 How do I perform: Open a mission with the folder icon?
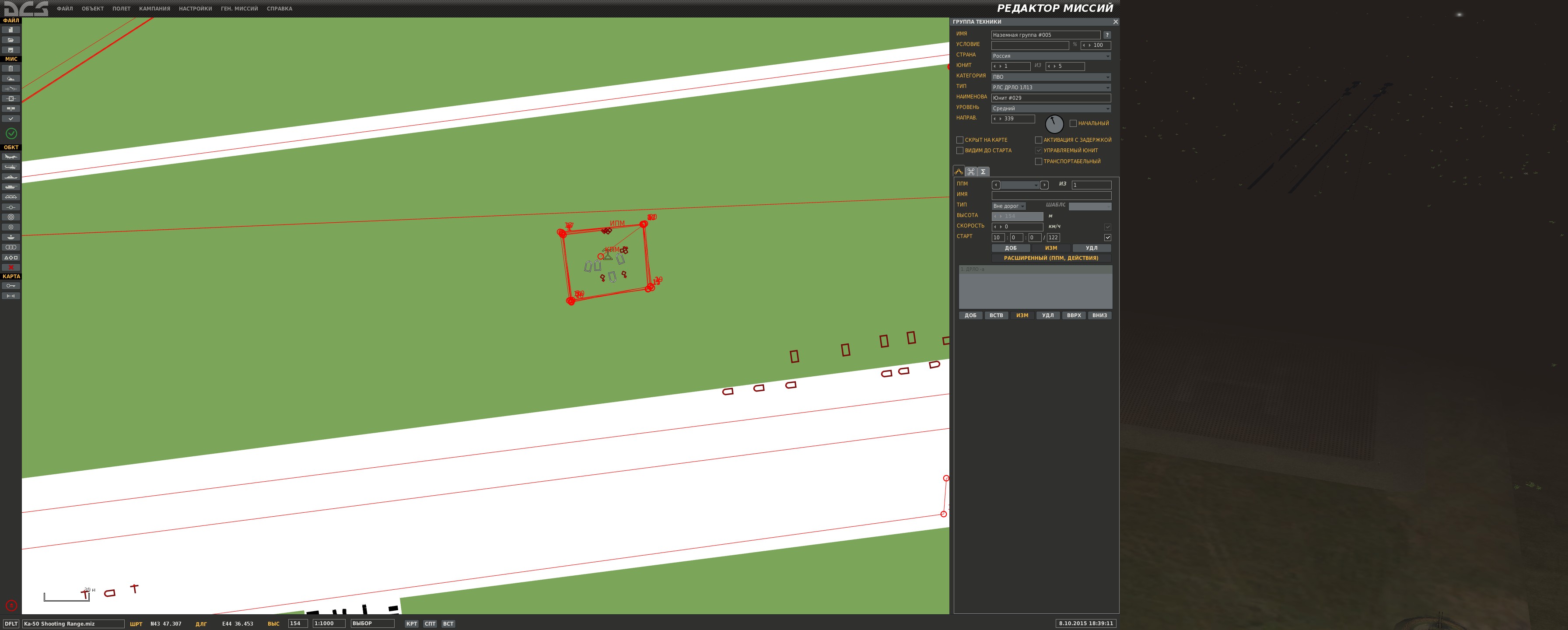click(x=11, y=40)
